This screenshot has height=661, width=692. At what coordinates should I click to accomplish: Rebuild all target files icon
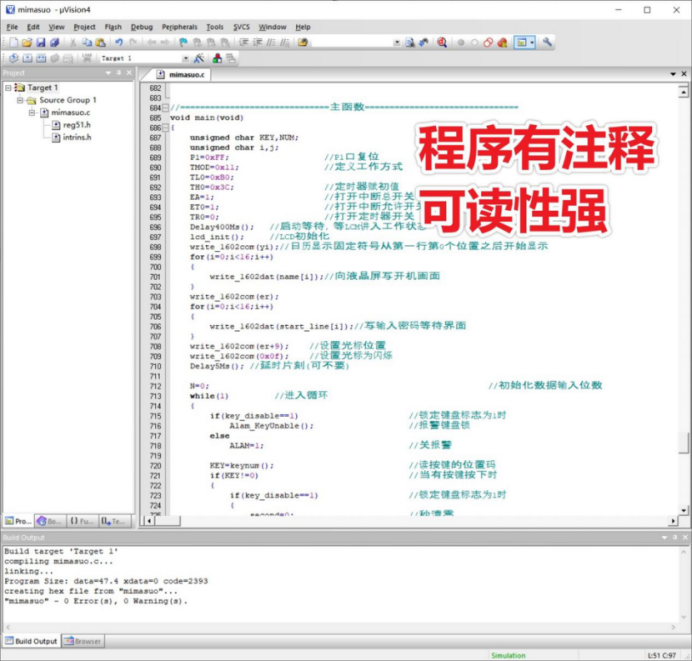pyautogui.click(x=41, y=58)
